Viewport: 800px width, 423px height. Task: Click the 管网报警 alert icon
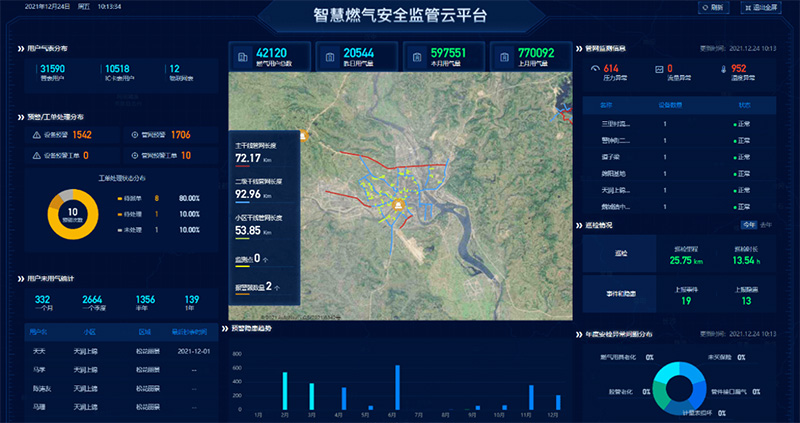(135, 135)
